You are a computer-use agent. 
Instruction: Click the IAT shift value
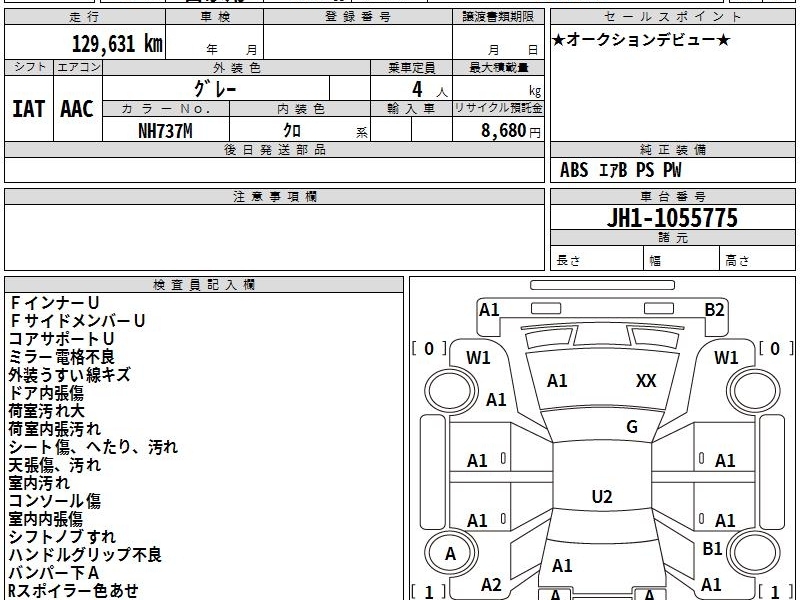pos(29,109)
